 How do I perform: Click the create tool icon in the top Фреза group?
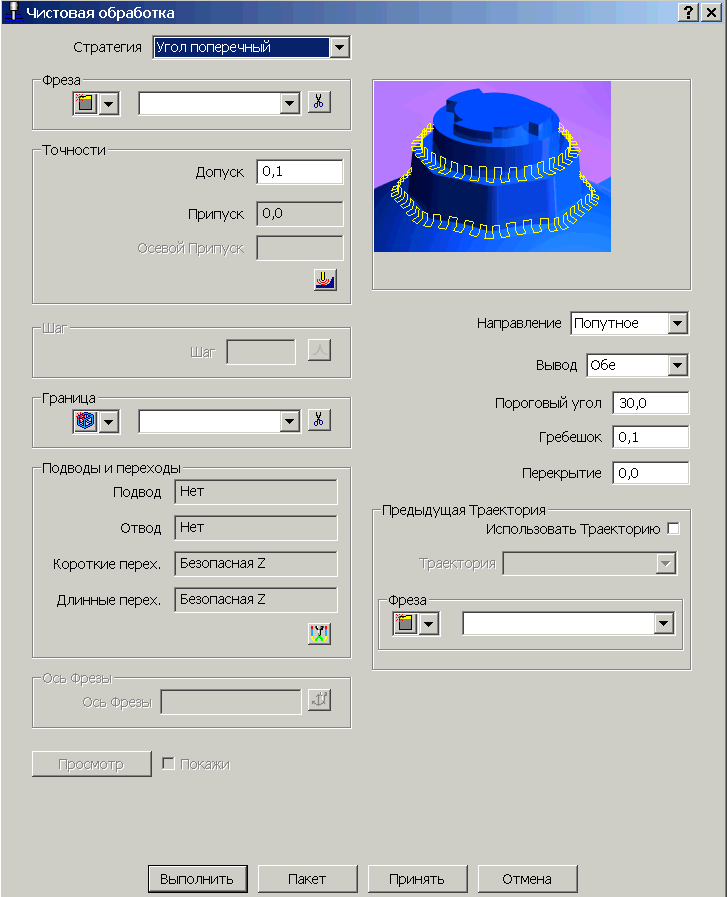pyautogui.click(x=85, y=104)
